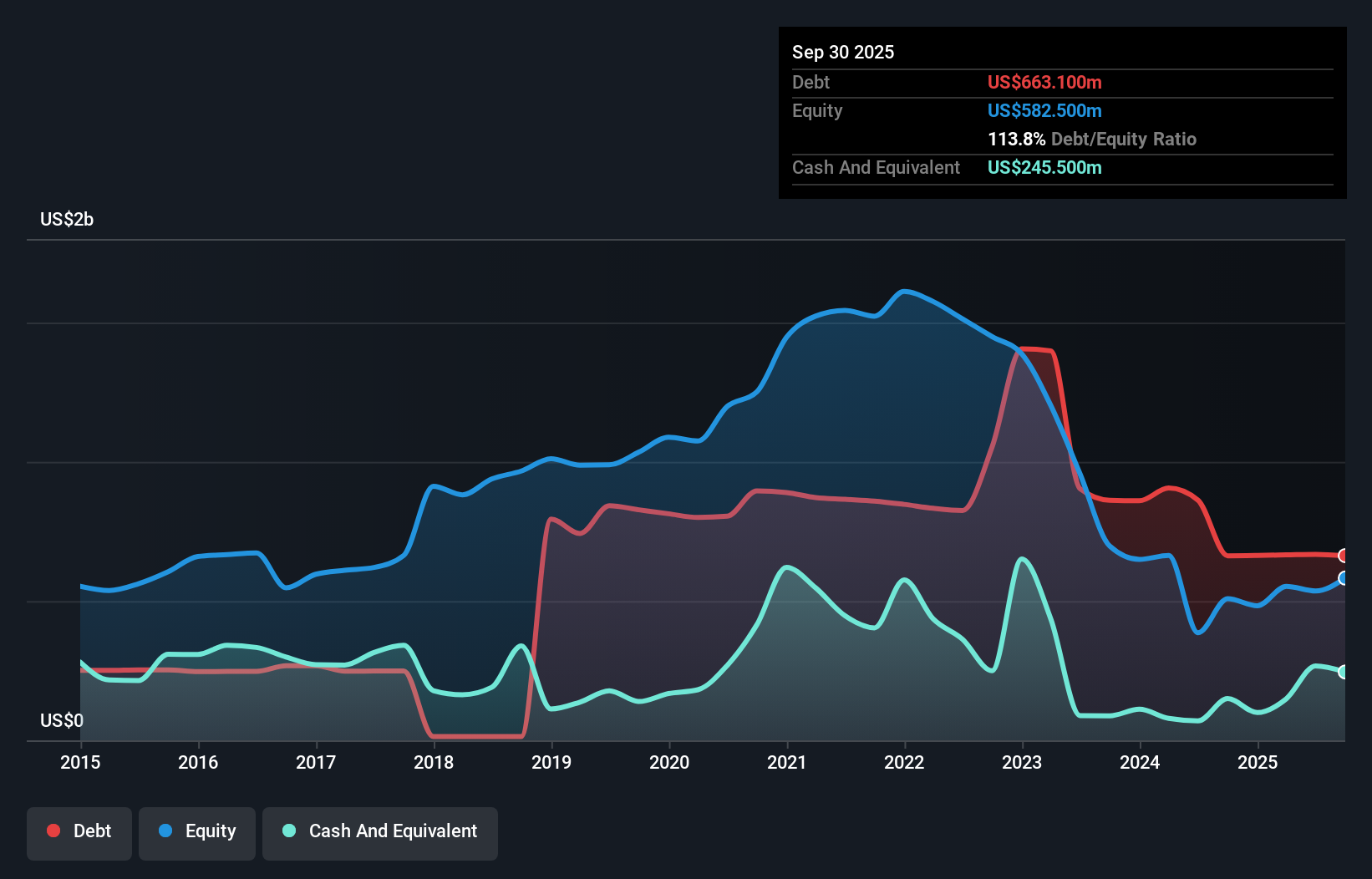Click the blue Equity legend dot icon
The image size is (1372, 879).
click(164, 831)
